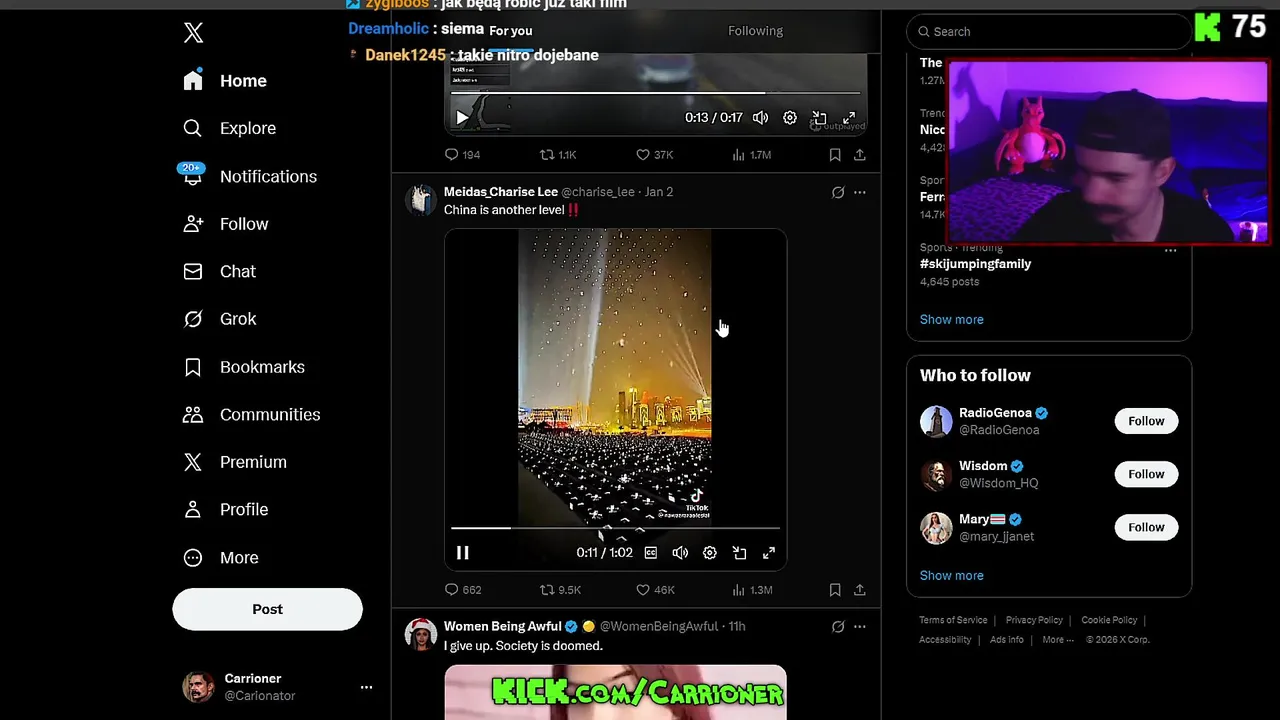Click the Search field
This screenshot has height=720, width=1280.
coord(1048,31)
